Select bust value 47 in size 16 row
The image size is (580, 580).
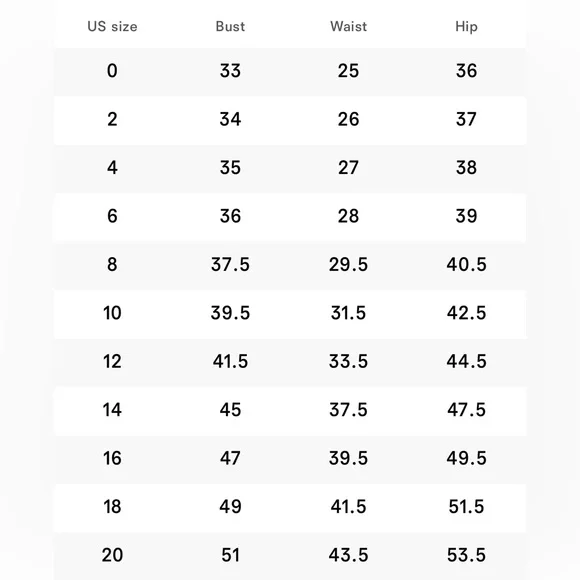(230, 458)
